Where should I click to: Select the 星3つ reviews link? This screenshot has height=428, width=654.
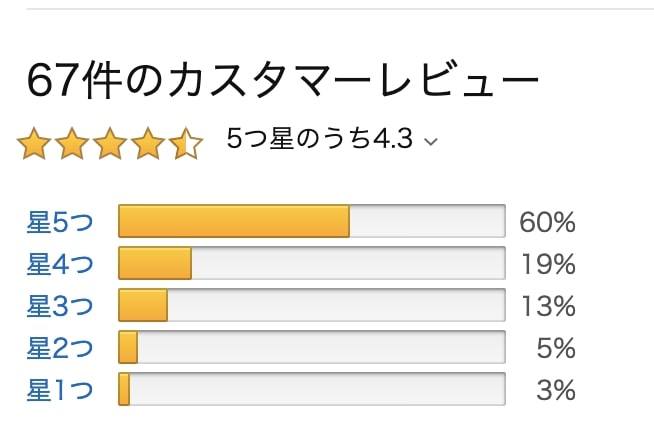(60, 306)
